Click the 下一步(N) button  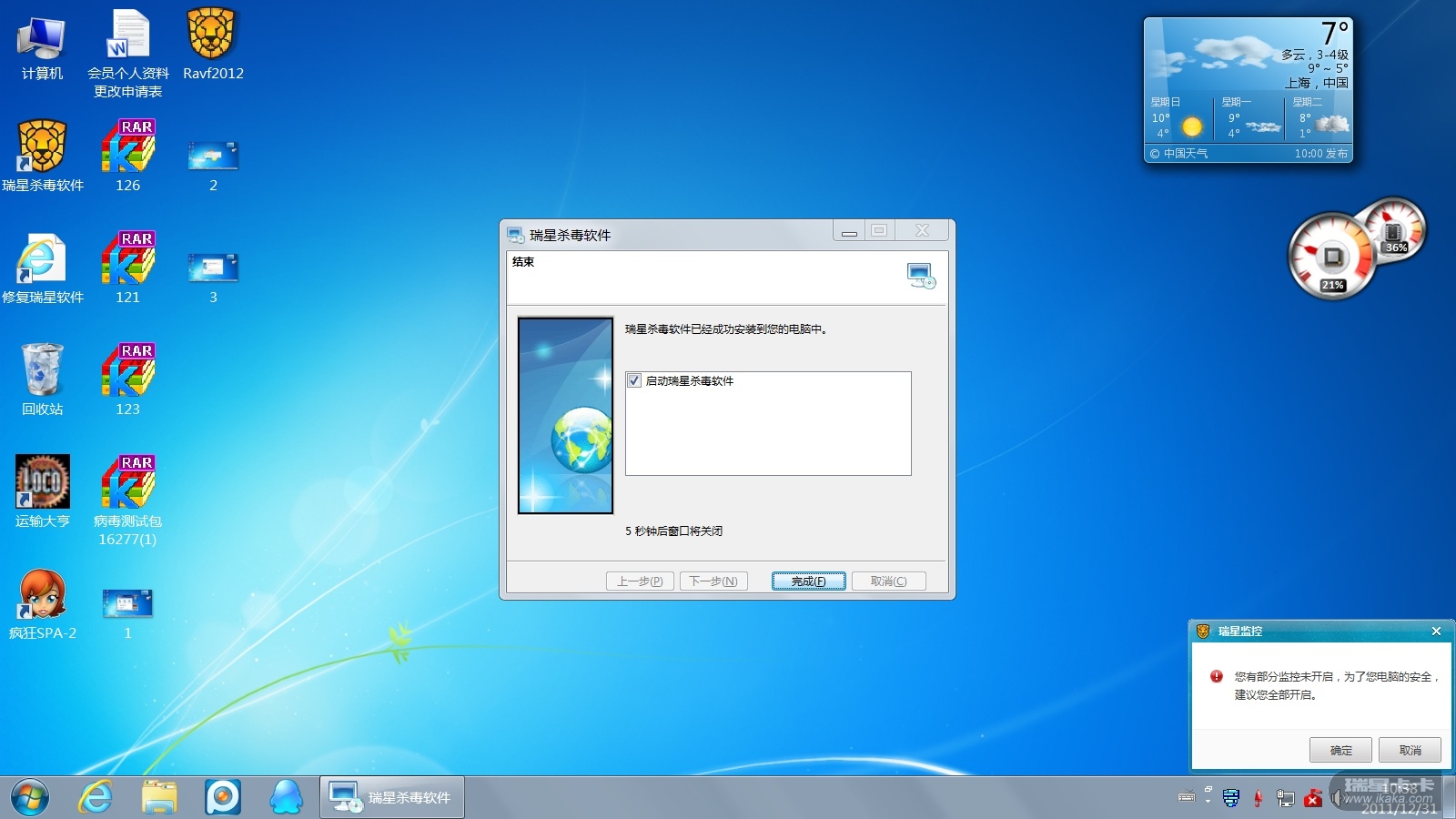pos(713,581)
